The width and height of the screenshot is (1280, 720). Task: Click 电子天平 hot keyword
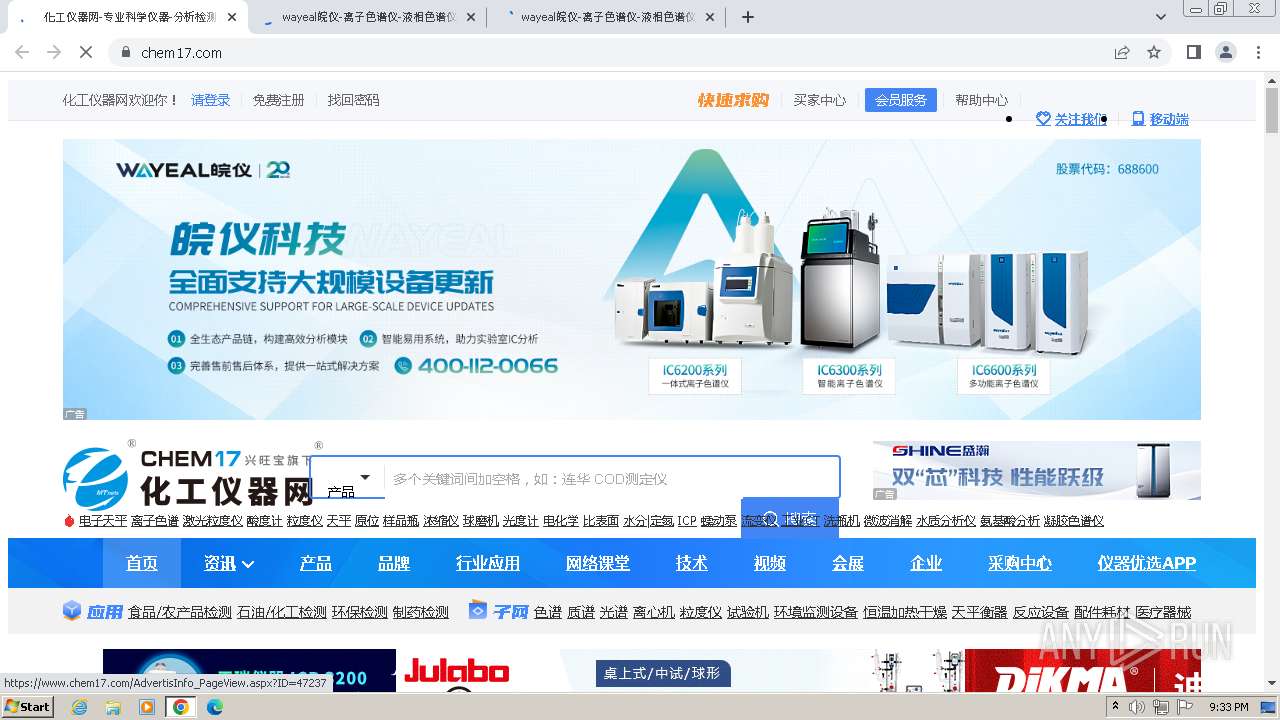click(103, 521)
